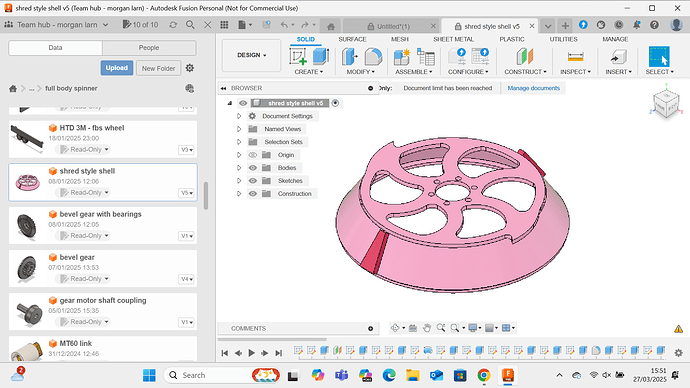Expand the Document Settings tree node
The image size is (690, 388).
[x=239, y=116]
